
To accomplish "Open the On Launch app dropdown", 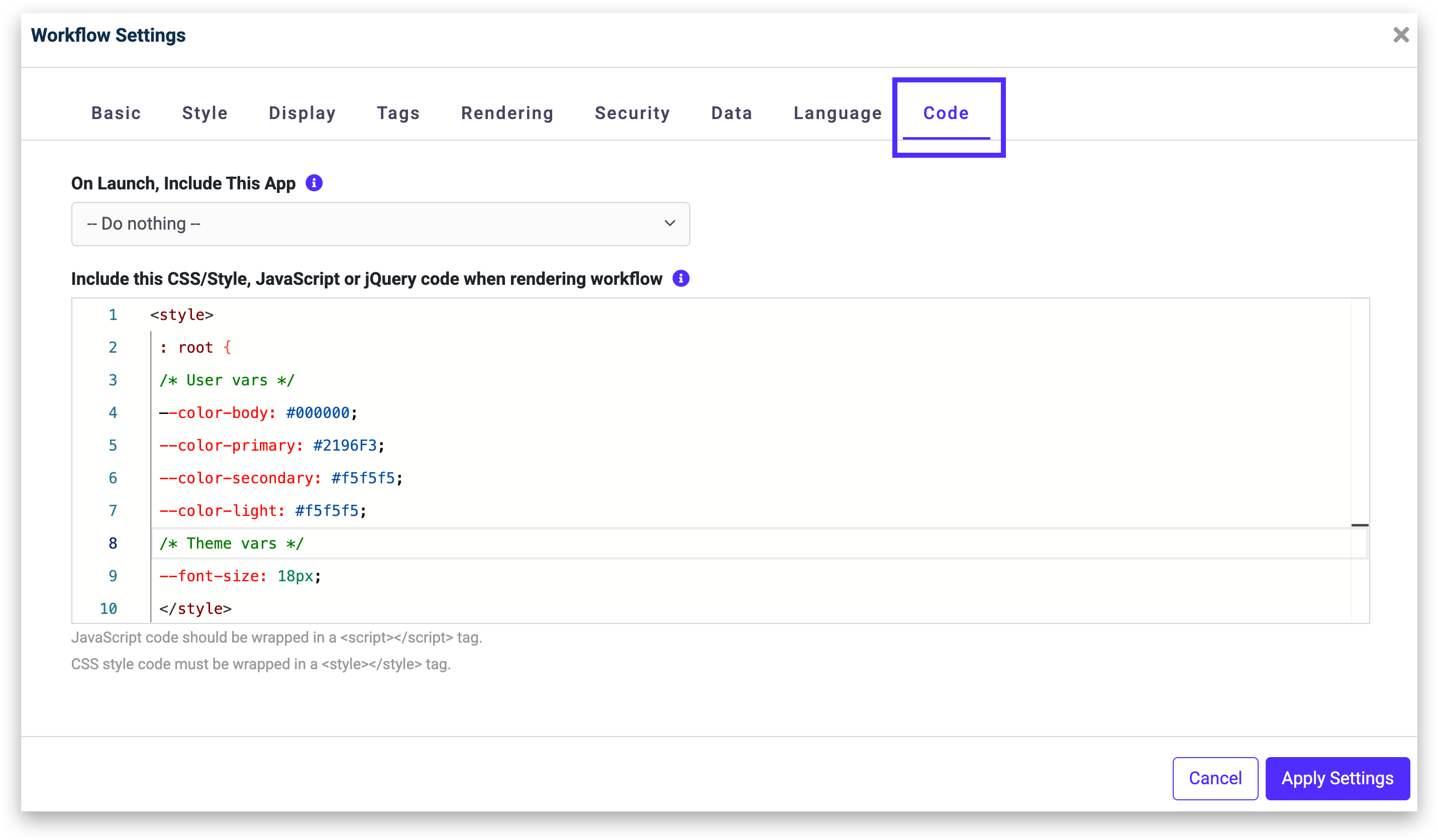I will tap(380, 224).
